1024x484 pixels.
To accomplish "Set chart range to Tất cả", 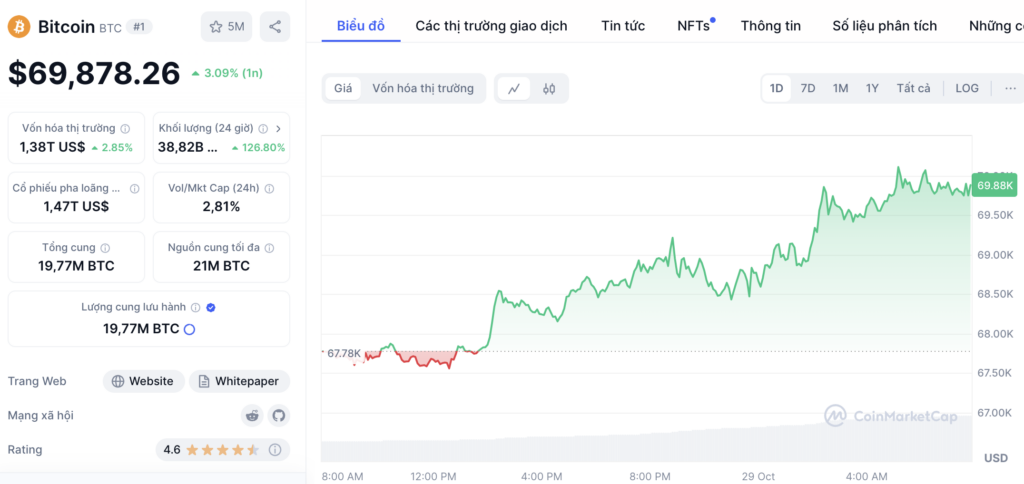I will coord(913,88).
